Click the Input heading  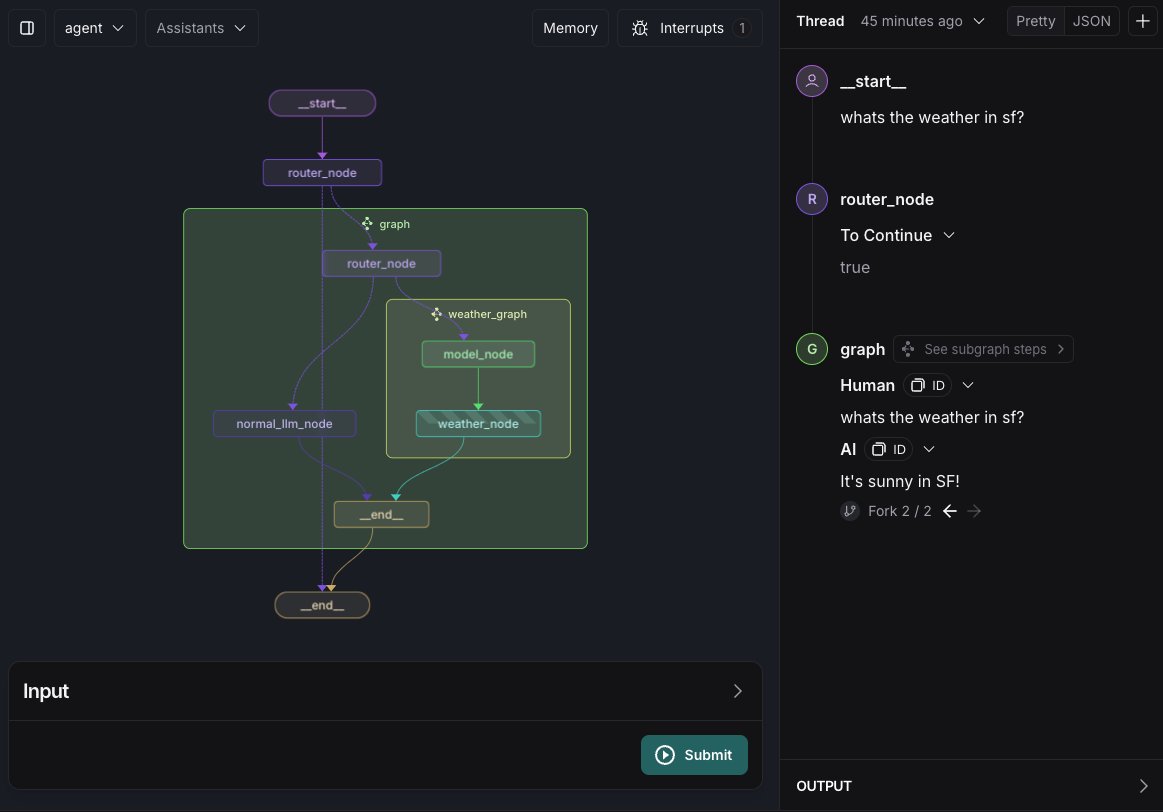point(46,691)
